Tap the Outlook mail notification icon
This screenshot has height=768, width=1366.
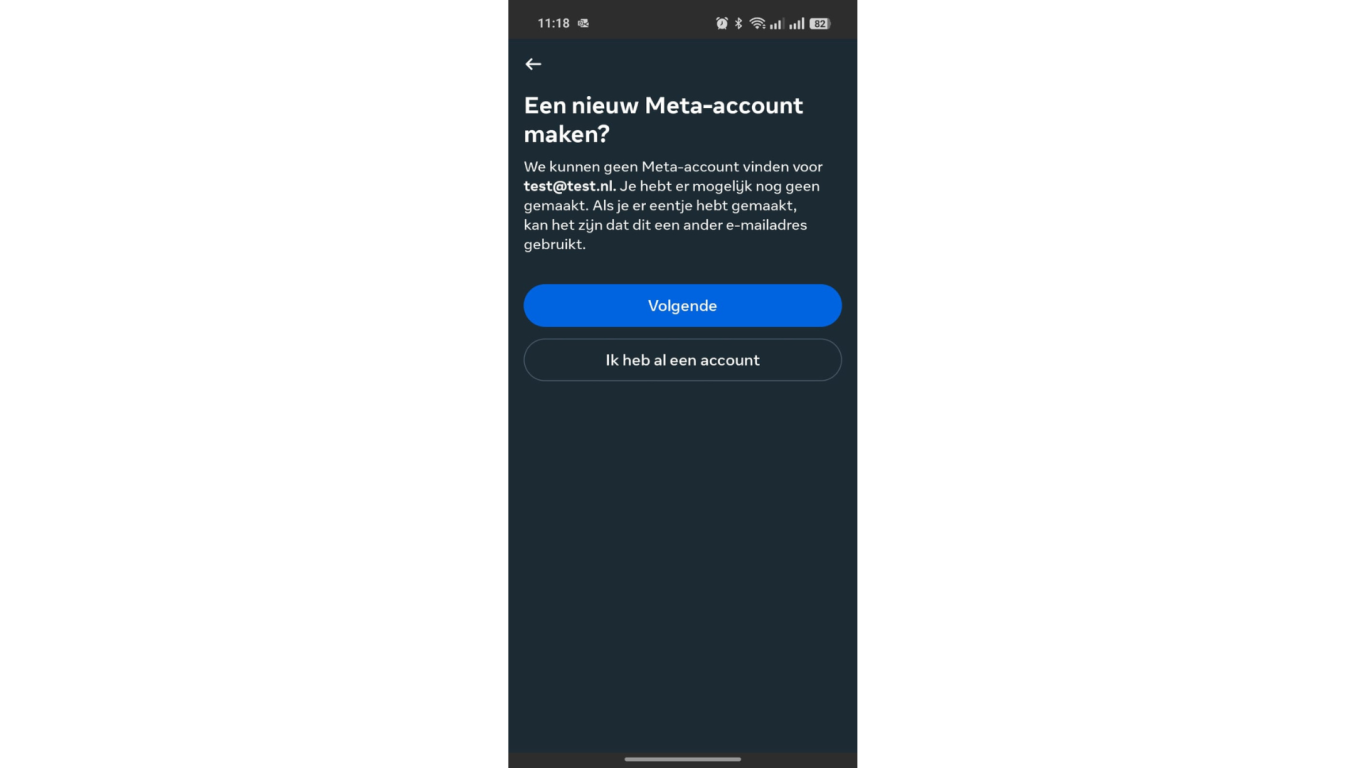[583, 23]
